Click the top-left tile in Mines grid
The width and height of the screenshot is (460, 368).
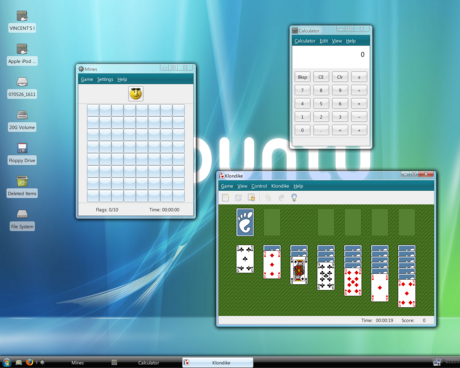(x=93, y=110)
